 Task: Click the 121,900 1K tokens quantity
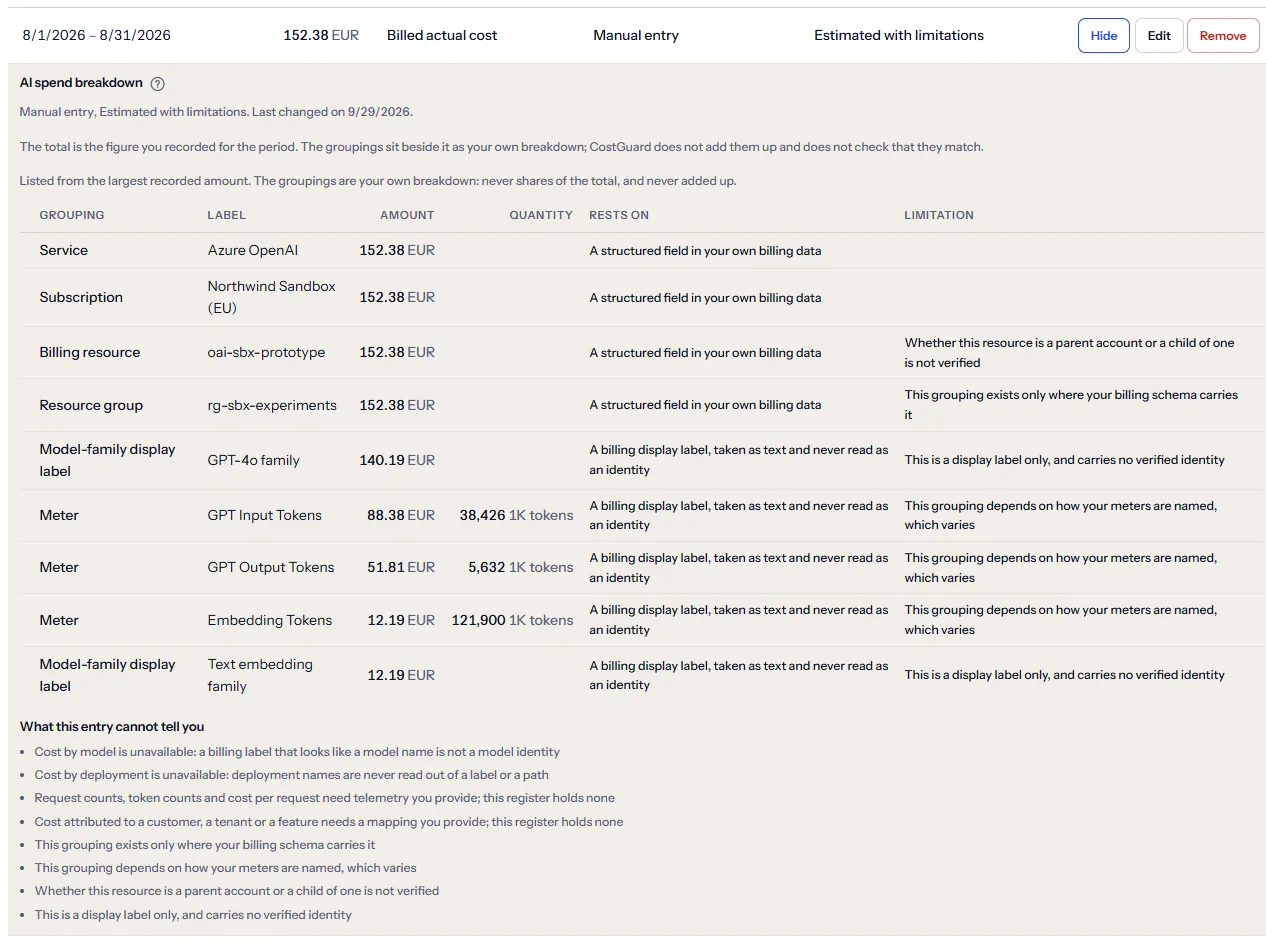click(513, 620)
